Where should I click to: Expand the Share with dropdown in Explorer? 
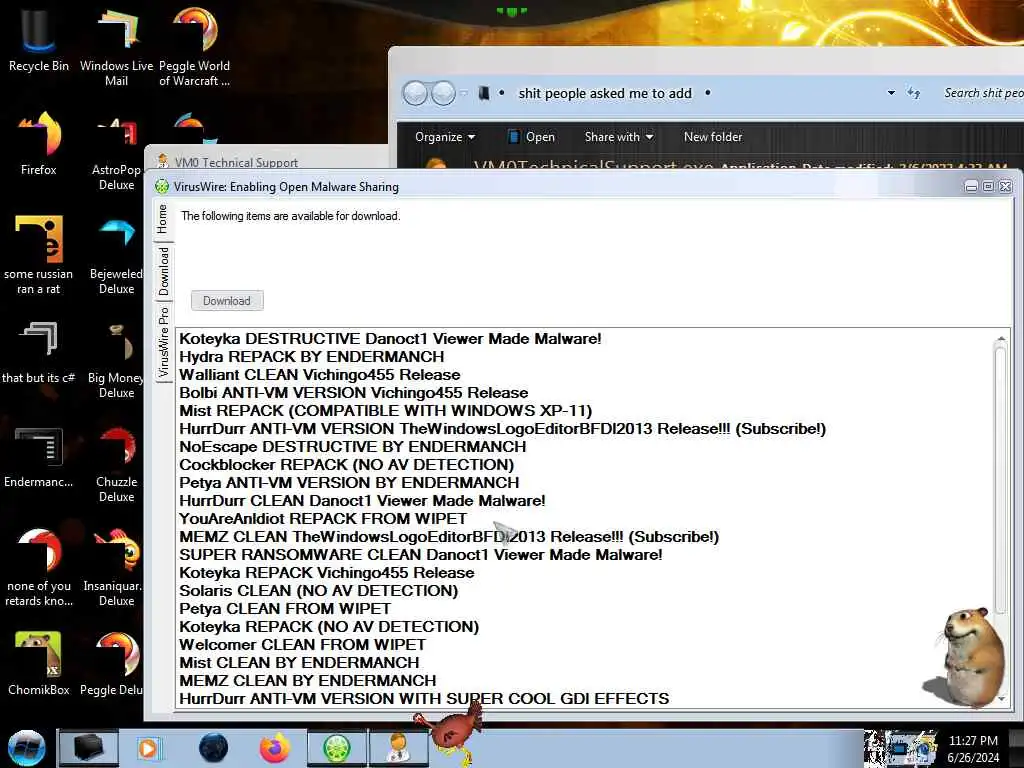tap(618, 137)
